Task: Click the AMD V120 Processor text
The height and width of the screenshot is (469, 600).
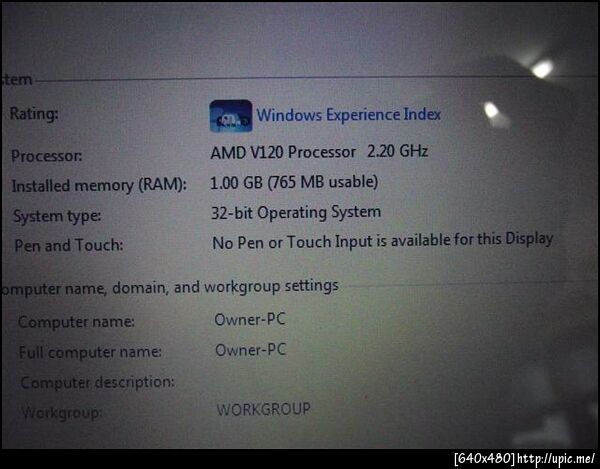Action: pyautogui.click(x=283, y=152)
